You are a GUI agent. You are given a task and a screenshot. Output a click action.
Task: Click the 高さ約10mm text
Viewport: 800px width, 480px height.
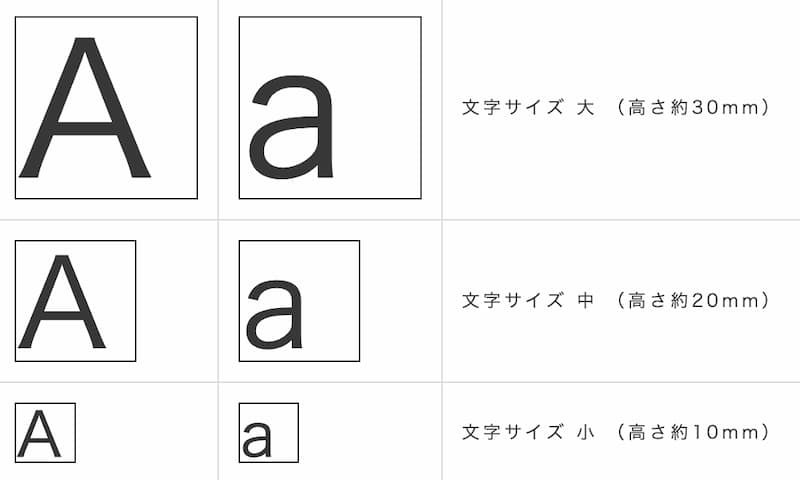(694, 432)
